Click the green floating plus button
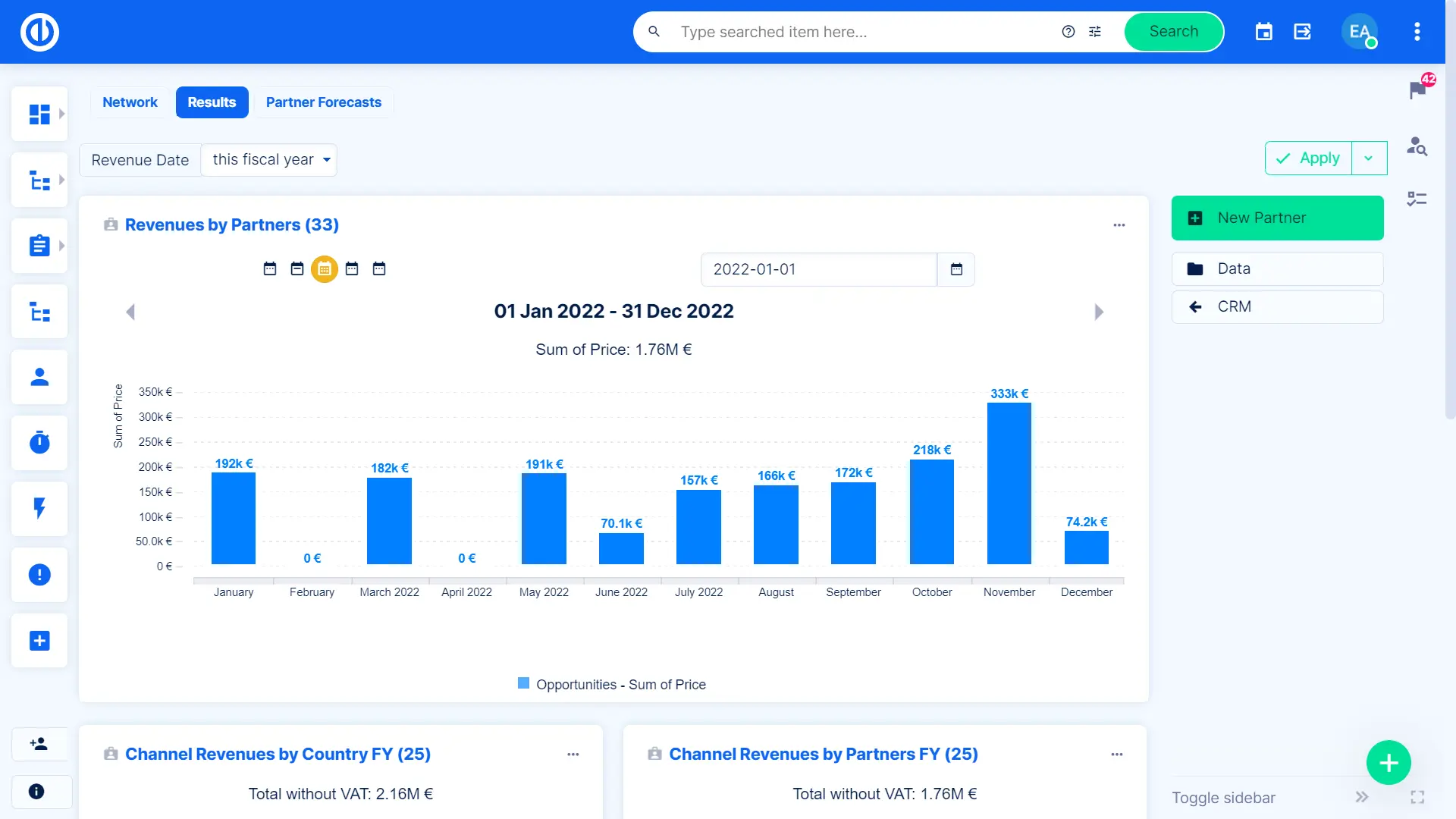The width and height of the screenshot is (1456, 819). tap(1388, 762)
